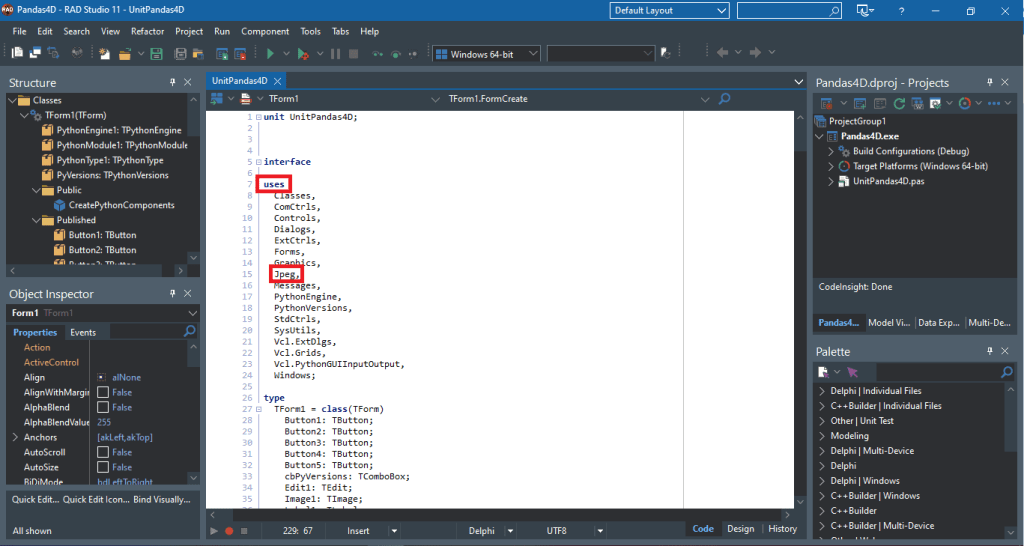This screenshot has height=546, width=1024.
Task: Click the Open Project folder icon
Action: [124, 54]
